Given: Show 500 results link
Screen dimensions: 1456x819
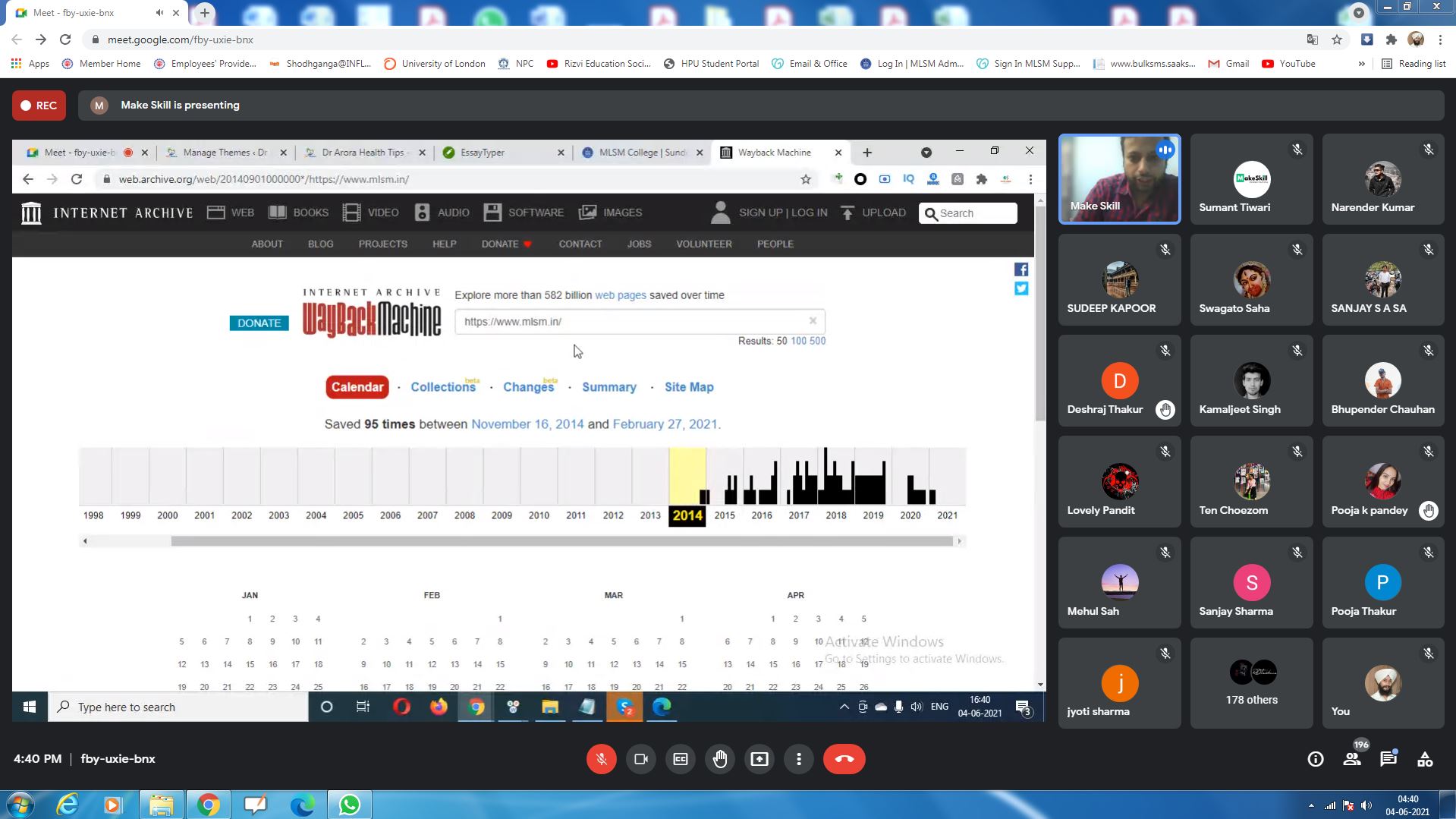Looking at the screenshot, I should 817,341.
